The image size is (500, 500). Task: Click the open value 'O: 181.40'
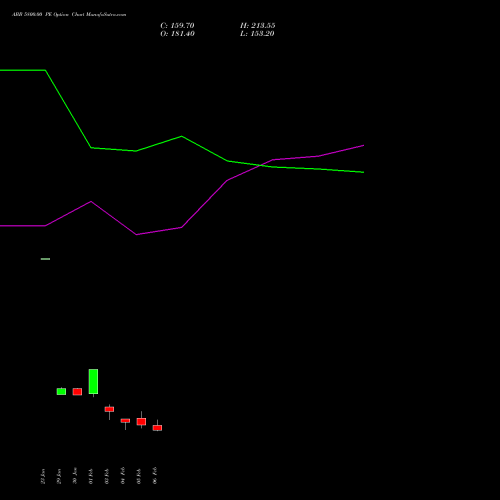[x=177, y=34]
